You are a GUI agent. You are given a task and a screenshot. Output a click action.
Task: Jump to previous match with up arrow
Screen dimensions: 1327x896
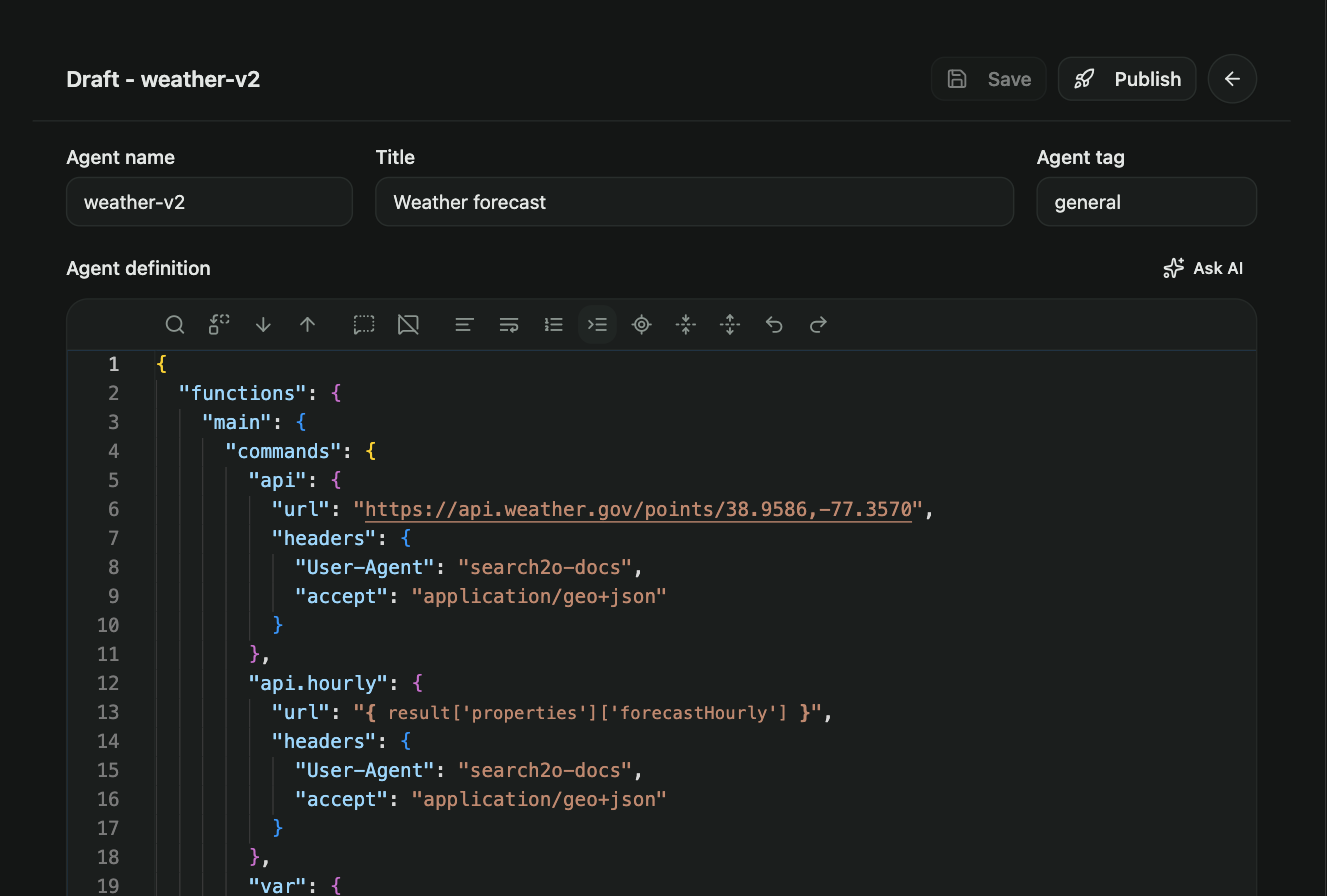click(308, 325)
